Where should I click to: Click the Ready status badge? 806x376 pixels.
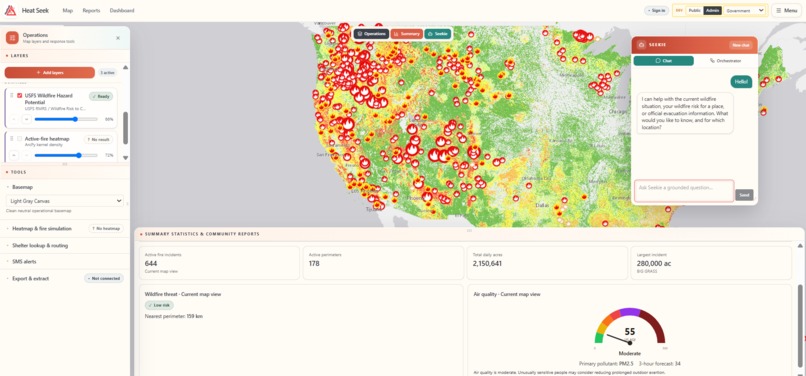click(x=101, y=96)
